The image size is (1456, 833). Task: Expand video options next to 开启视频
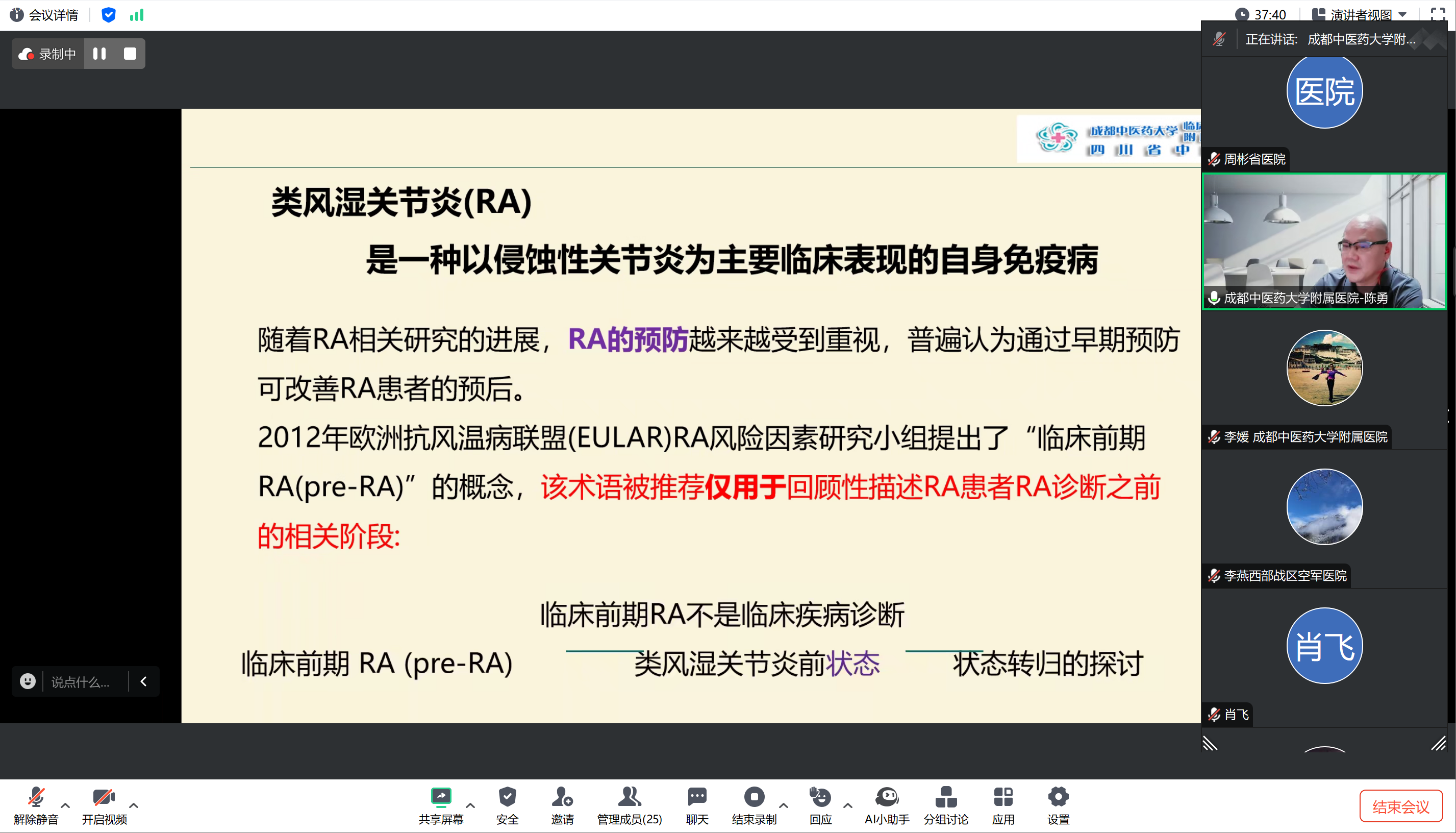click(x=134, y=805)
